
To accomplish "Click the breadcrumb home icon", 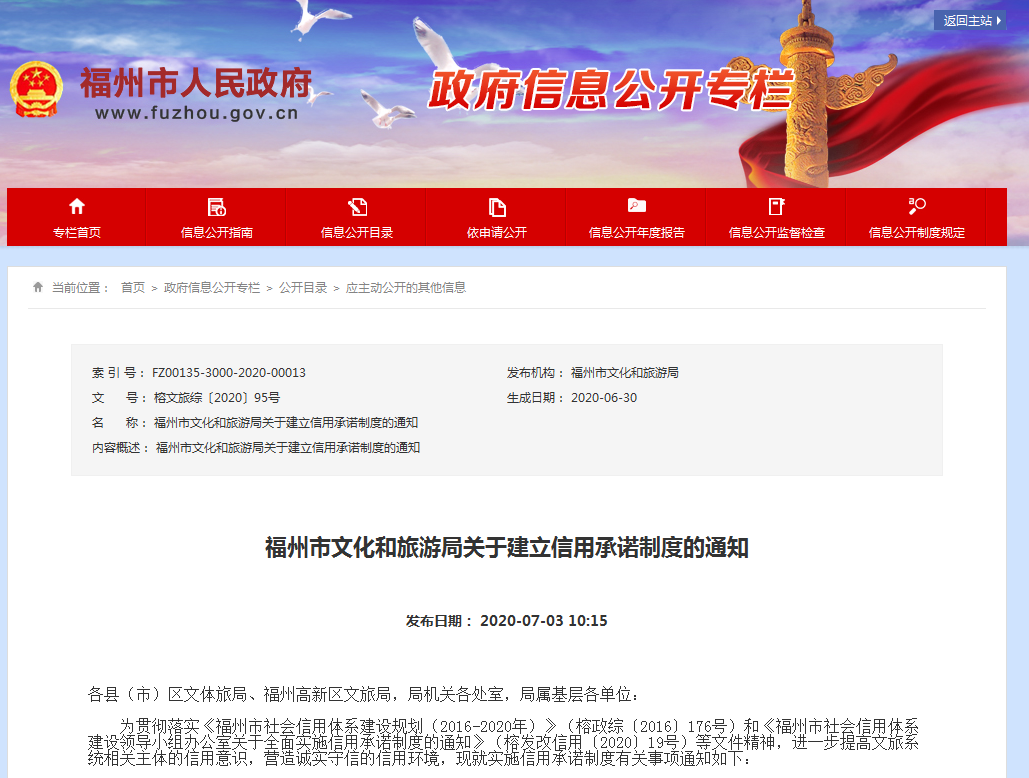I will 38,286.
